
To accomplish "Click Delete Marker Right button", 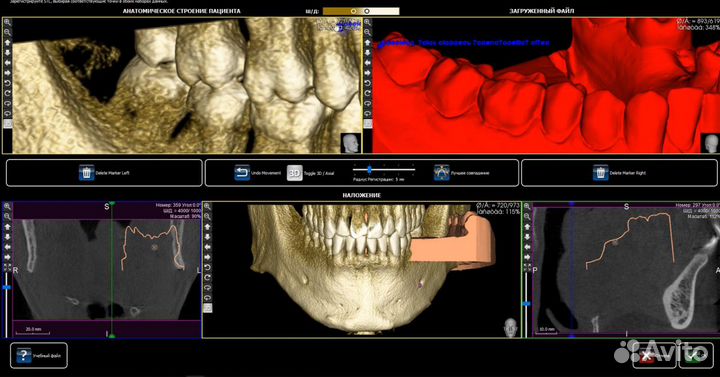I will click(x=619, y=173).
